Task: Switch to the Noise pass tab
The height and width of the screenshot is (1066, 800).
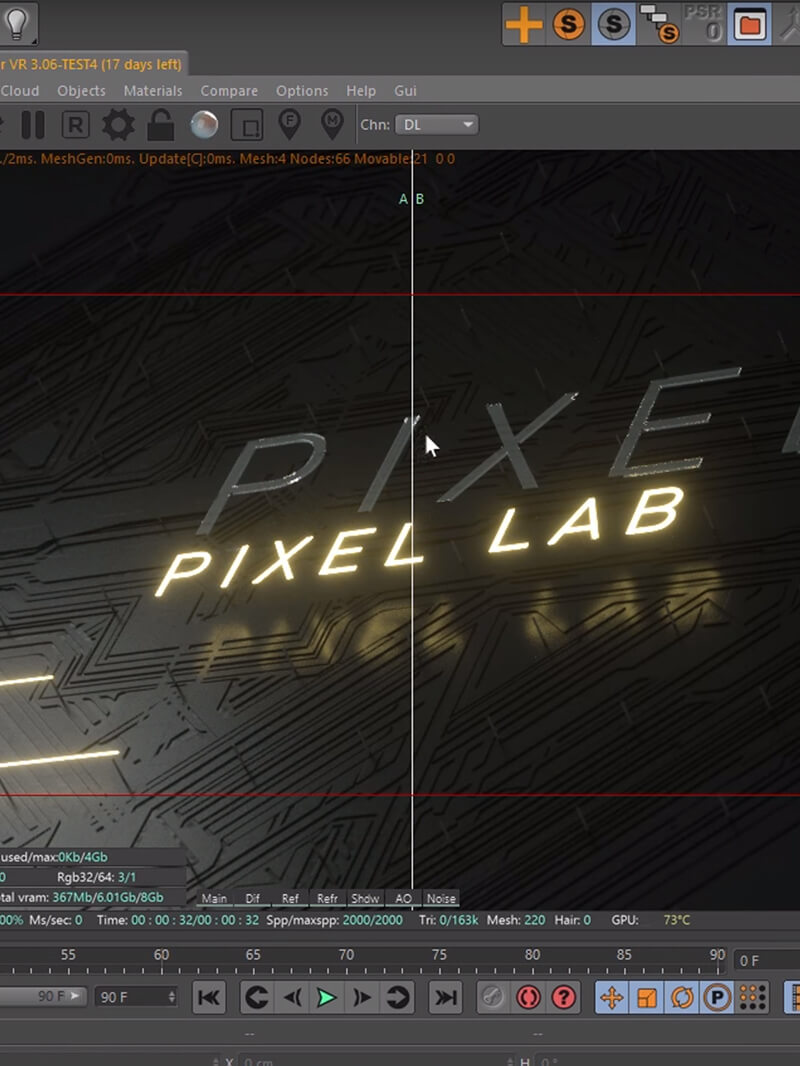Action: click(441, 898)
